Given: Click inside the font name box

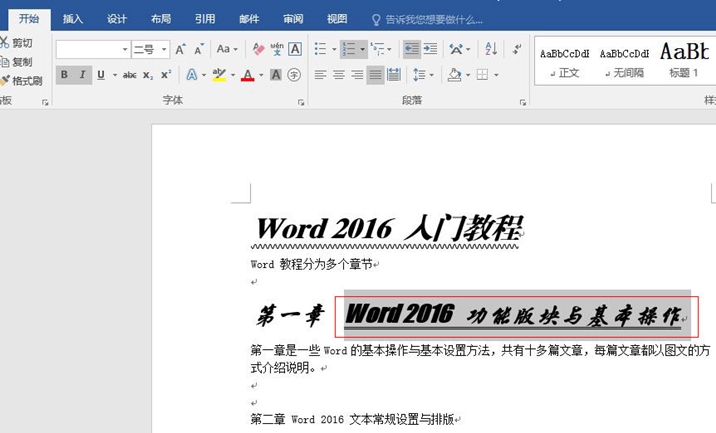Looking at the screenshot, I should tap(89, 49).
